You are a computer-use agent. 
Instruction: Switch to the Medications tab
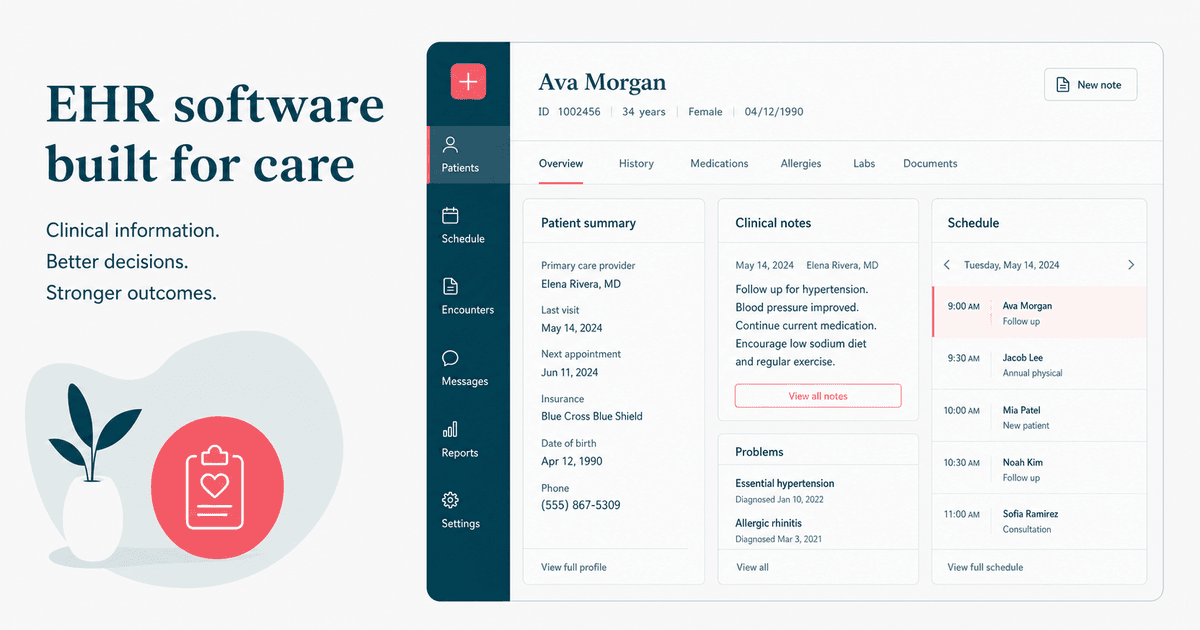coord(719,164)
